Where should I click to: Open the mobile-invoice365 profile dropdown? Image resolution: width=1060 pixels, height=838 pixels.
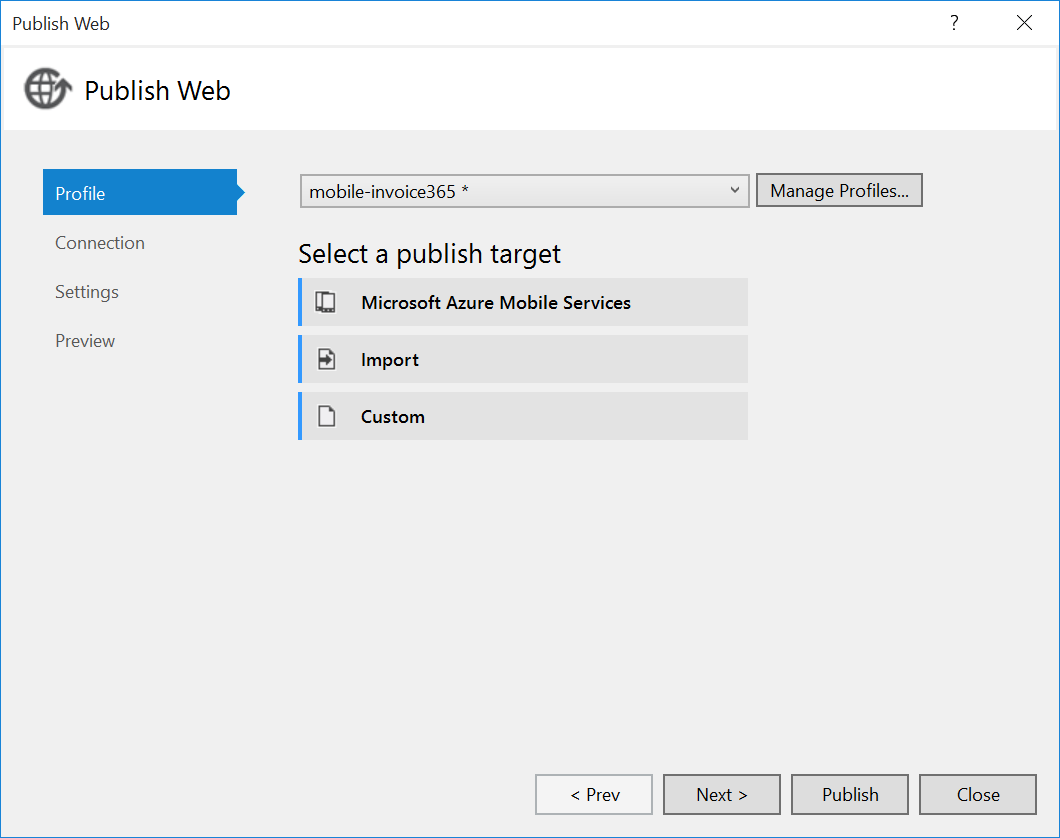[525, 191]
